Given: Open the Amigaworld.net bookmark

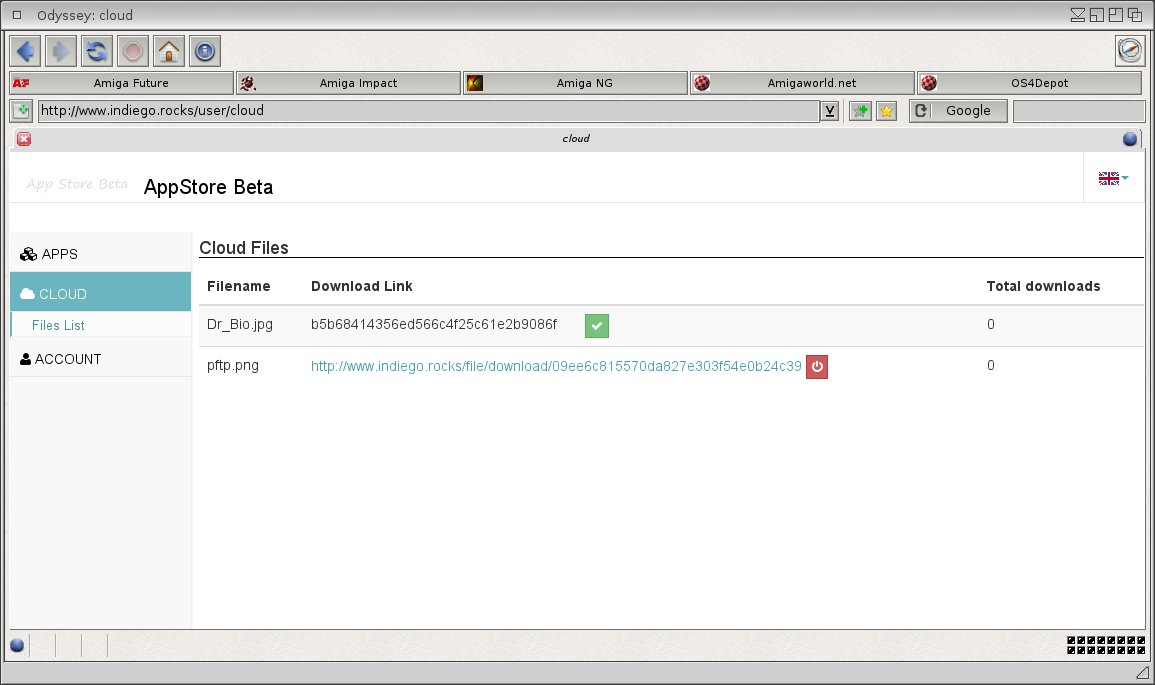Looking at the screenshot, I should [803, 83].
